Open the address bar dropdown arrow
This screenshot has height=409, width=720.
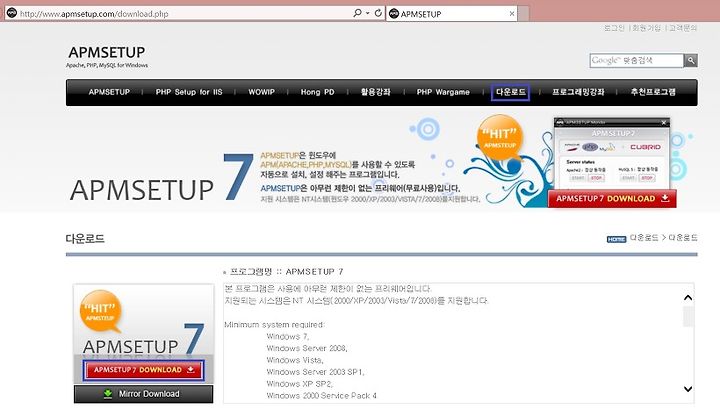pyautogui.click(x=368, y=13)
